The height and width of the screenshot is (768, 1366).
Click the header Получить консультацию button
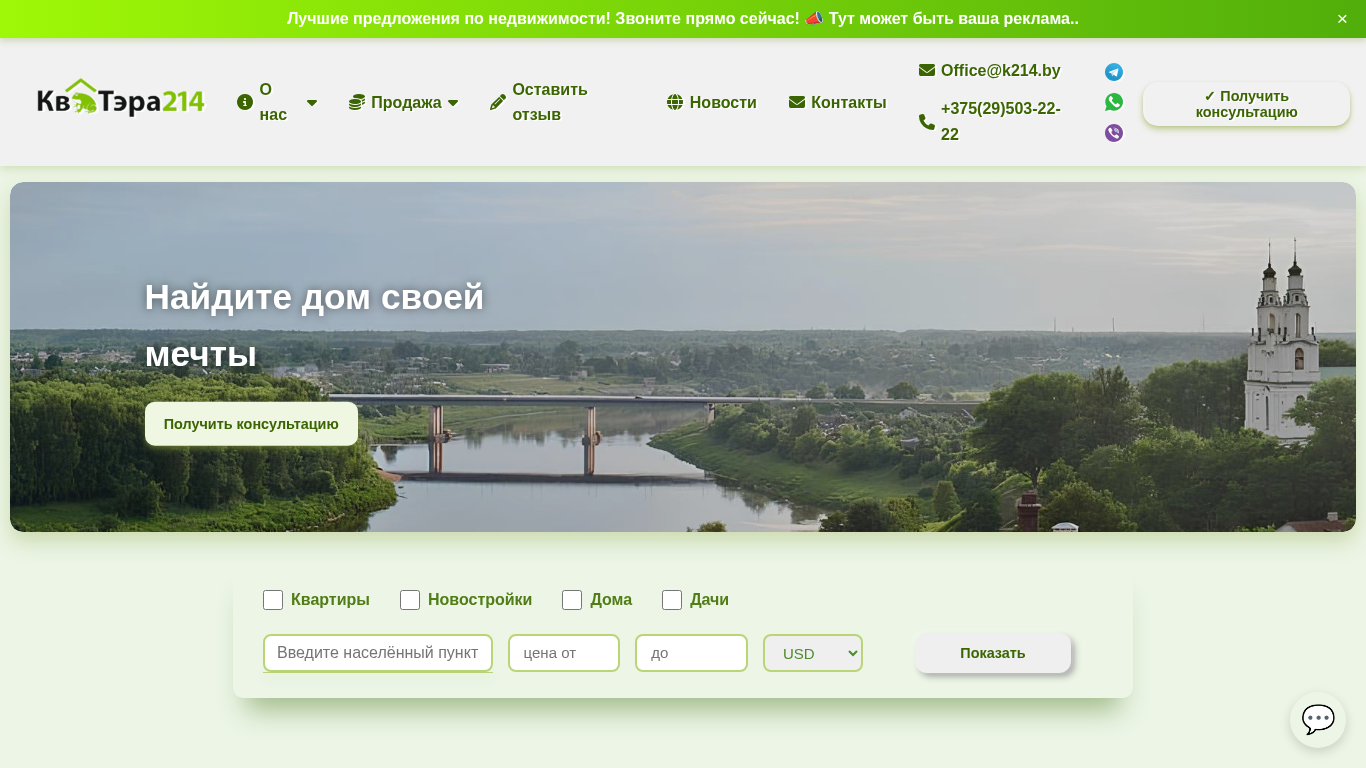(x=1246, y=104)
